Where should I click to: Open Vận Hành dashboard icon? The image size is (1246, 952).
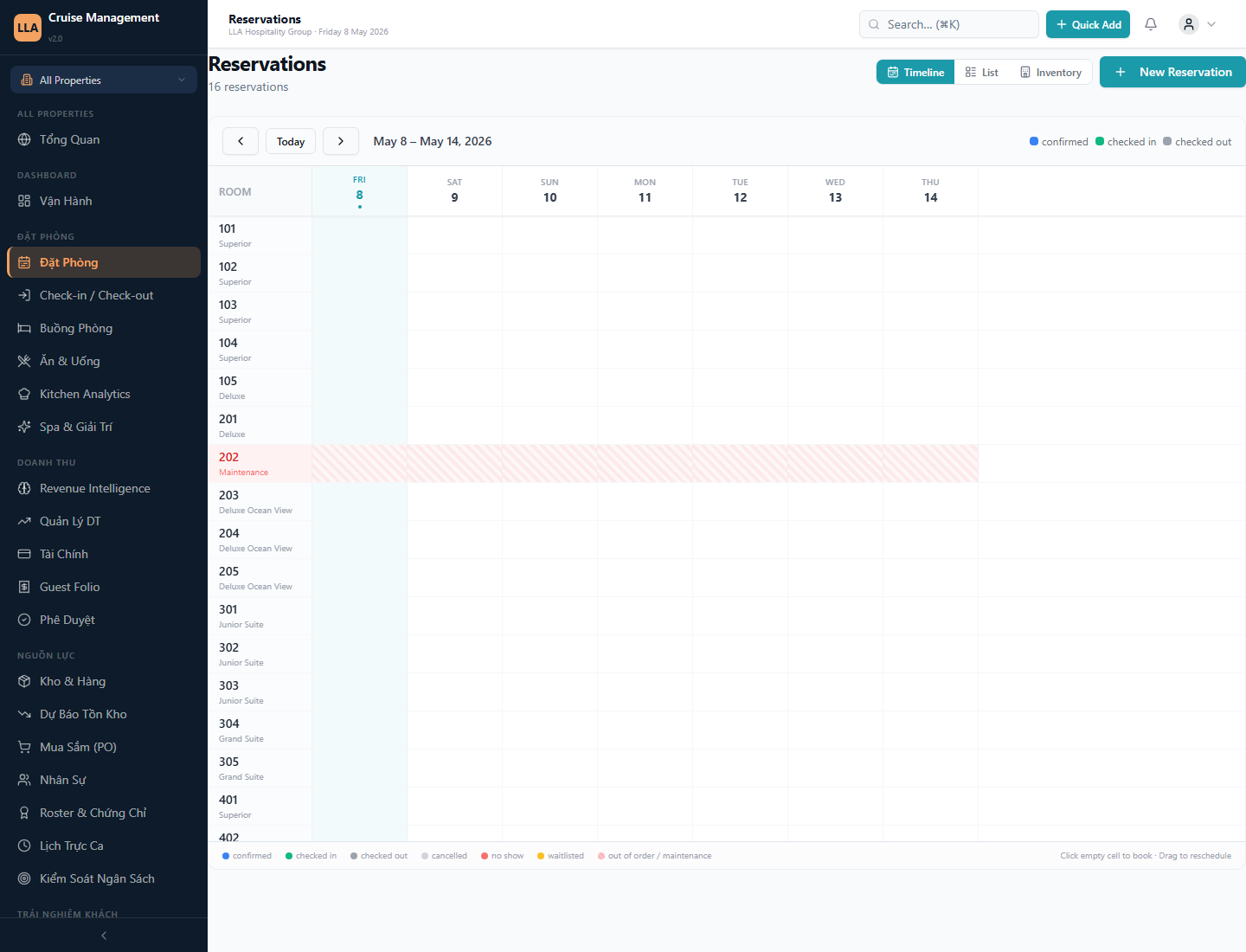pyautogui.click(x=24, y=201)
